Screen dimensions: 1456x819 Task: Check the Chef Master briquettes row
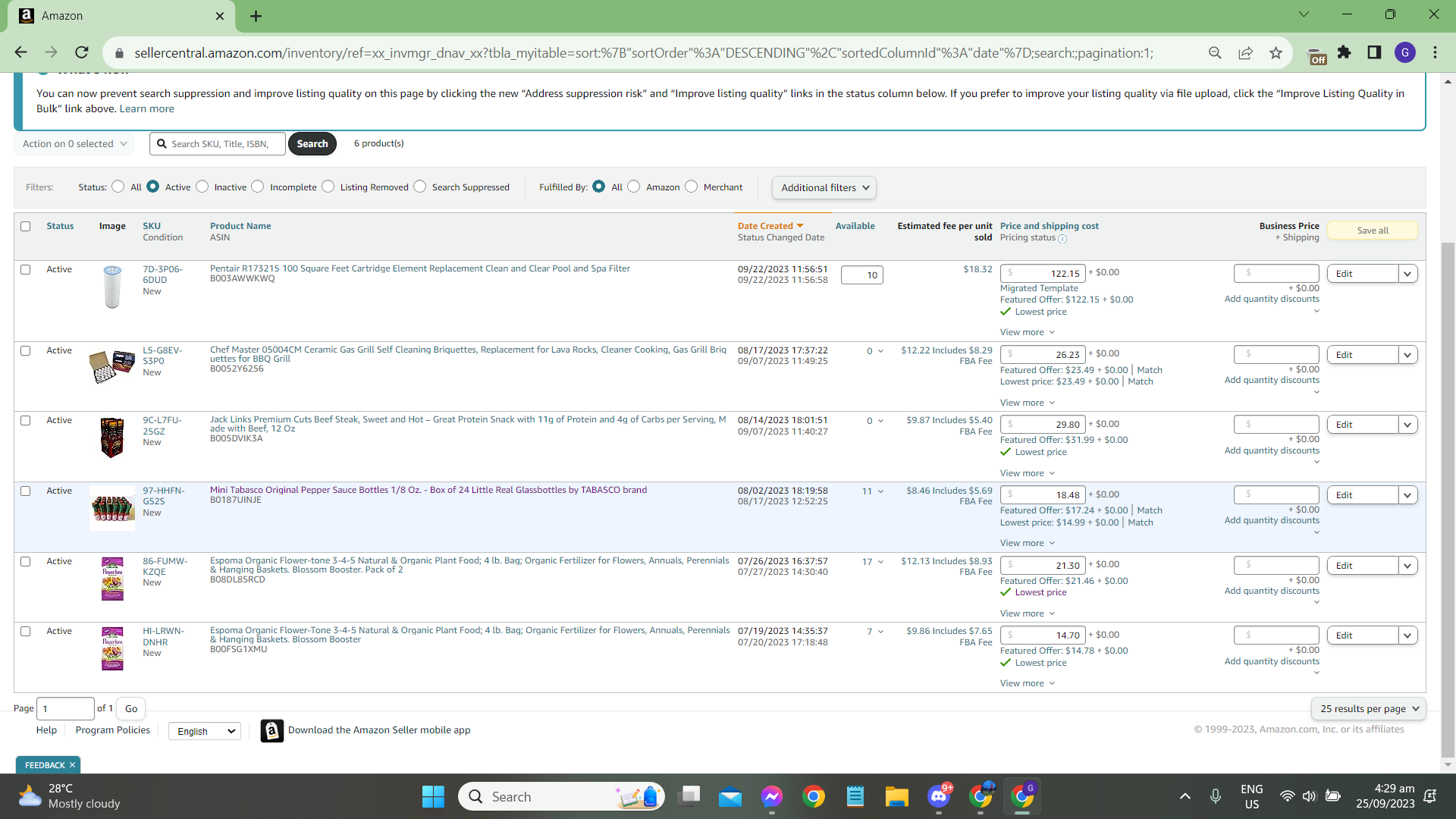point(26,350)
